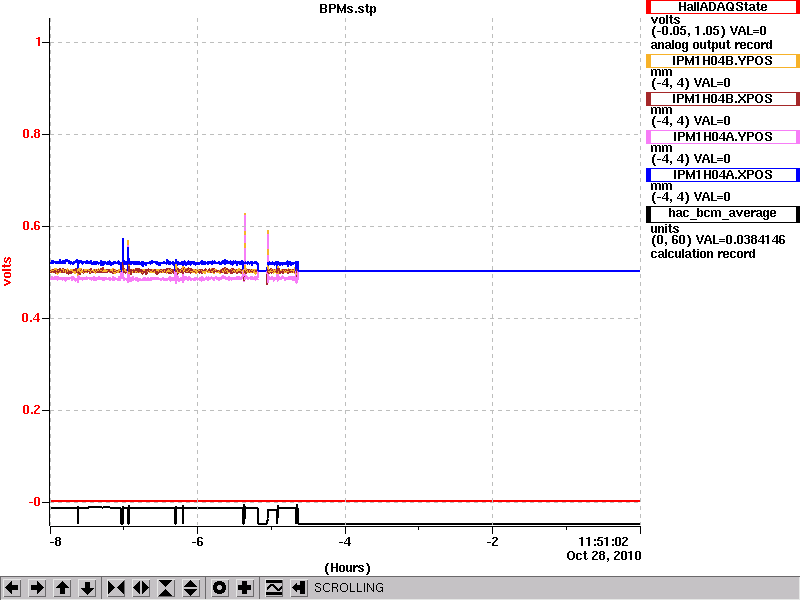This screenshot has height=600, width=800.
Task: Click the units text under hac_bcm_average
Action: click(x=665, y=229)
